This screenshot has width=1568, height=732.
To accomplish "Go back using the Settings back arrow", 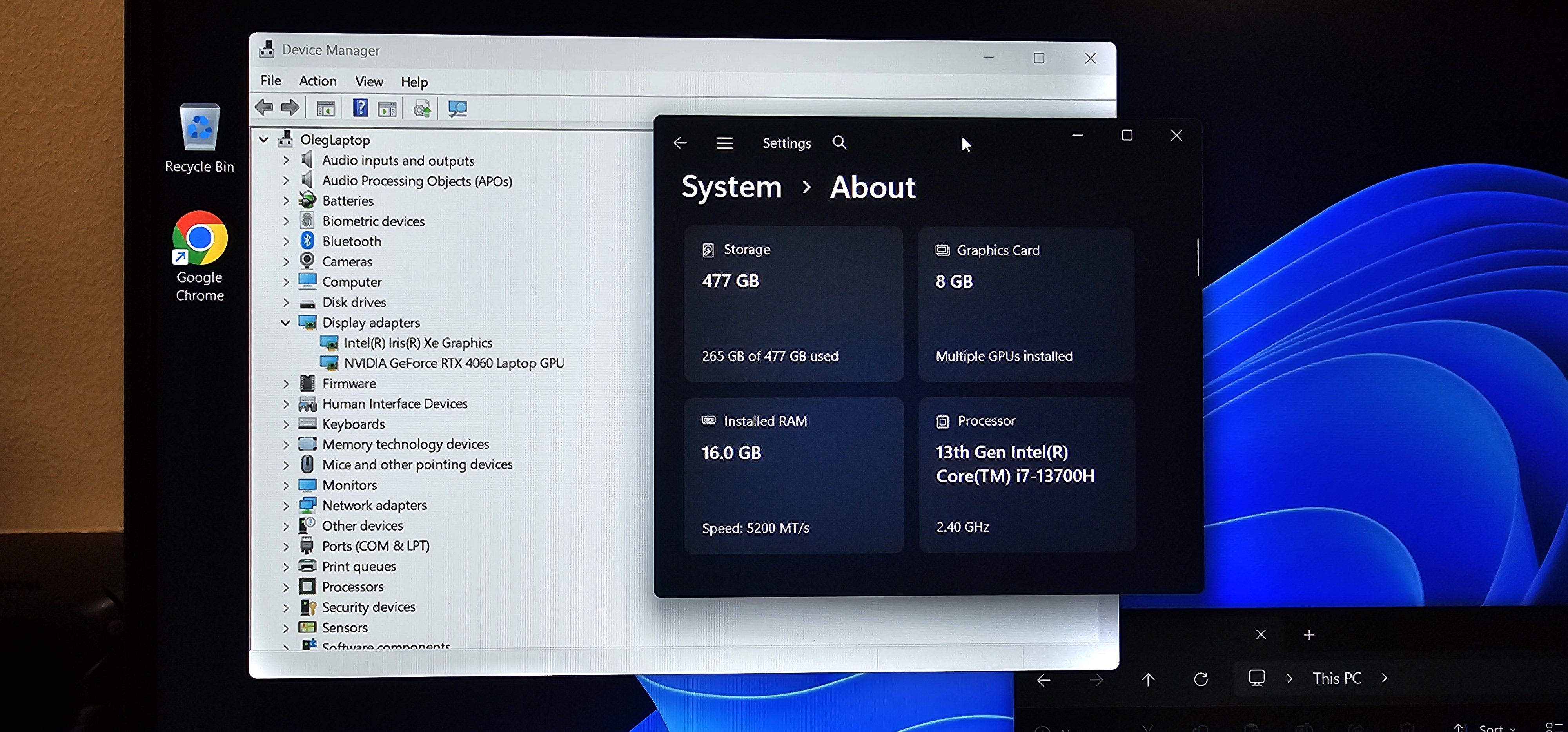I will pyautogui.click(x=680, y=143).
